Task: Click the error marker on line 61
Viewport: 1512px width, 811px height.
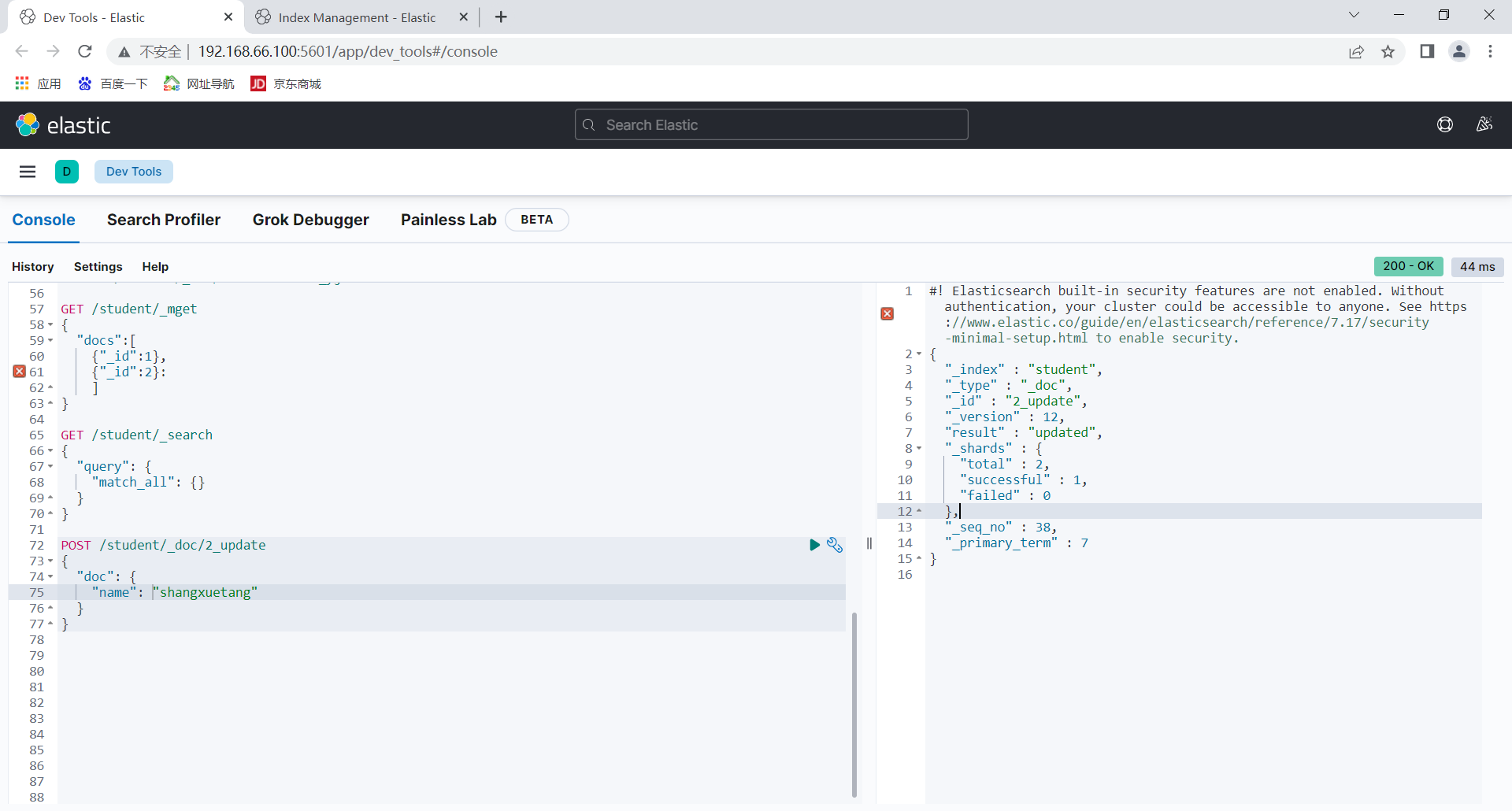Action: pyautogui.click(x=20, y=372)
